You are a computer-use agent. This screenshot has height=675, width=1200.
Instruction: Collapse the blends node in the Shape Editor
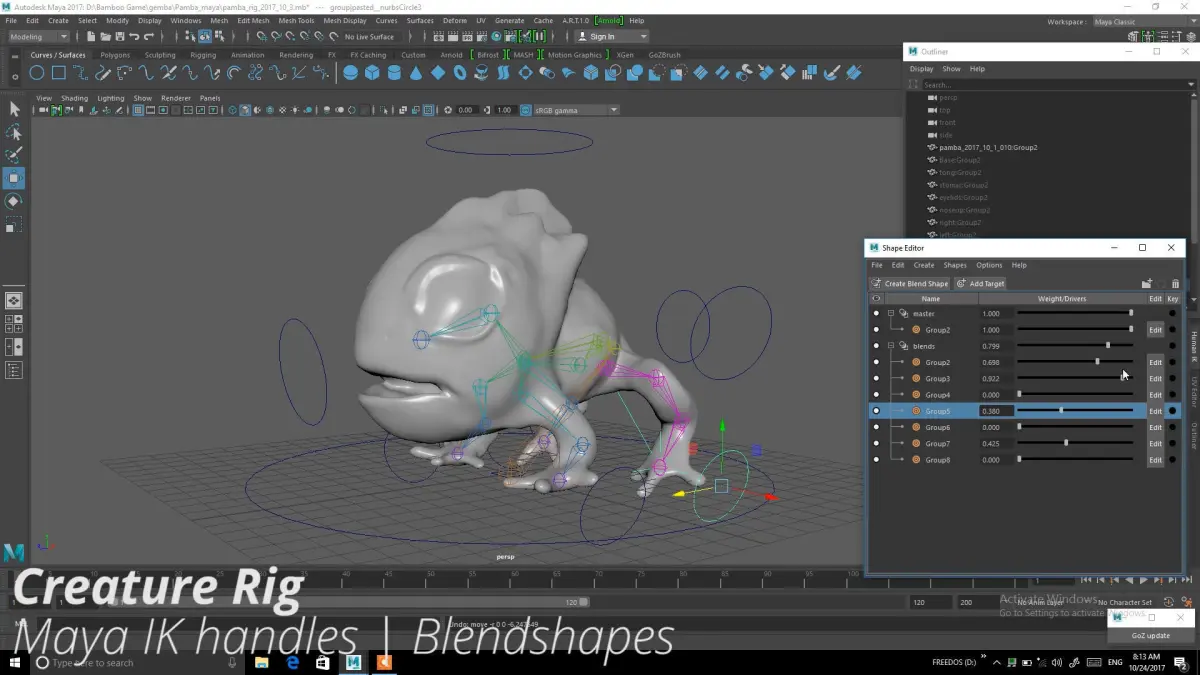[891, 346]
